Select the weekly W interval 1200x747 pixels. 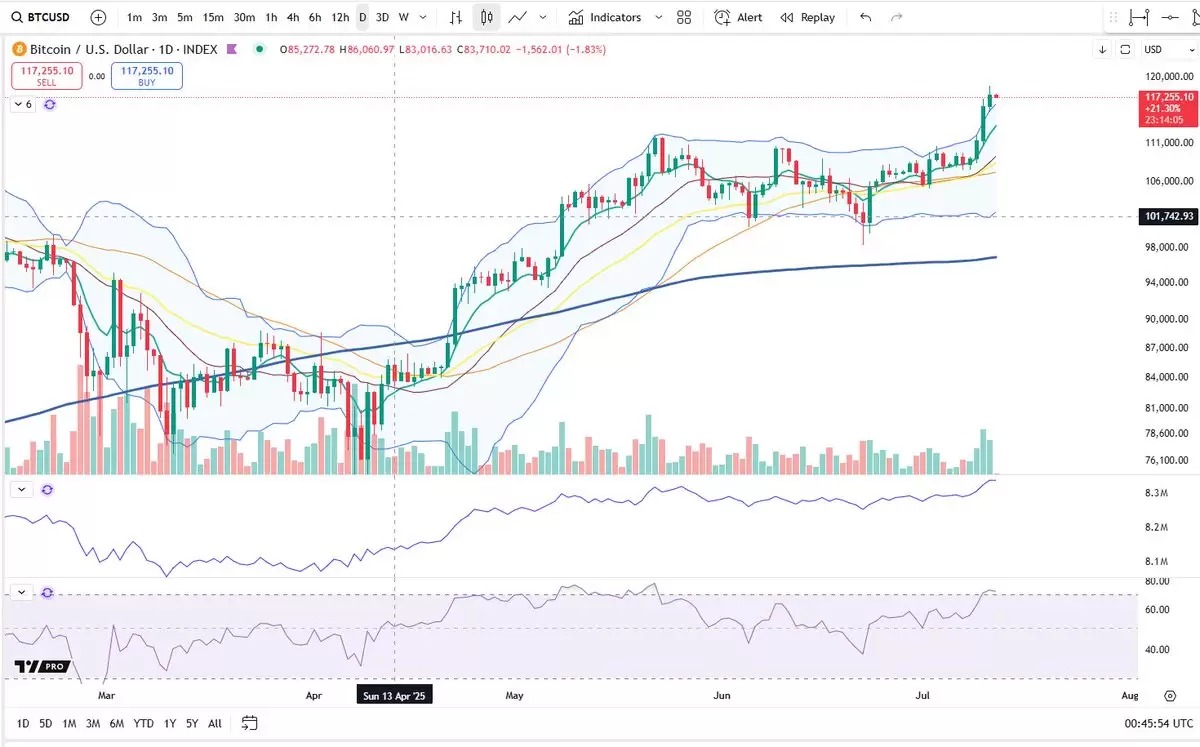pyautogui.click(x=403, y=17)
